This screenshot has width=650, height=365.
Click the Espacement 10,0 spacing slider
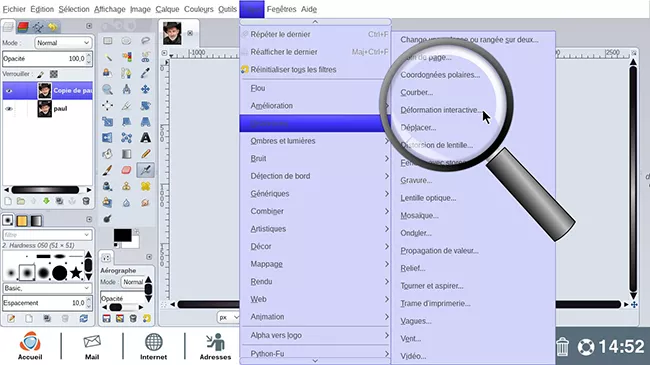47,303
